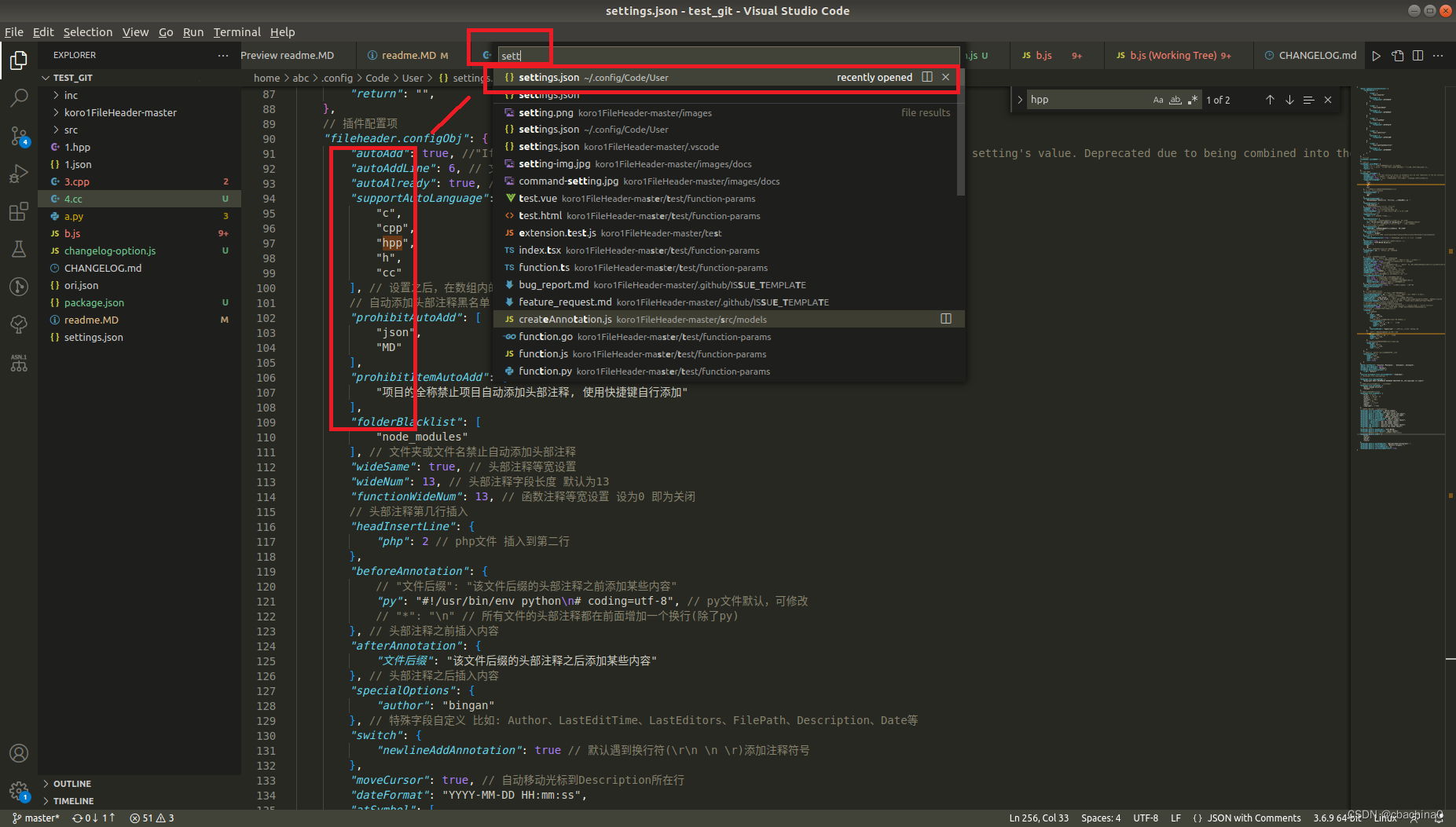The width and height of the screenshot is (1456, 827).
Task: Toggle Use Regular Expression in find widget
Action: (x=1193, y=100)
